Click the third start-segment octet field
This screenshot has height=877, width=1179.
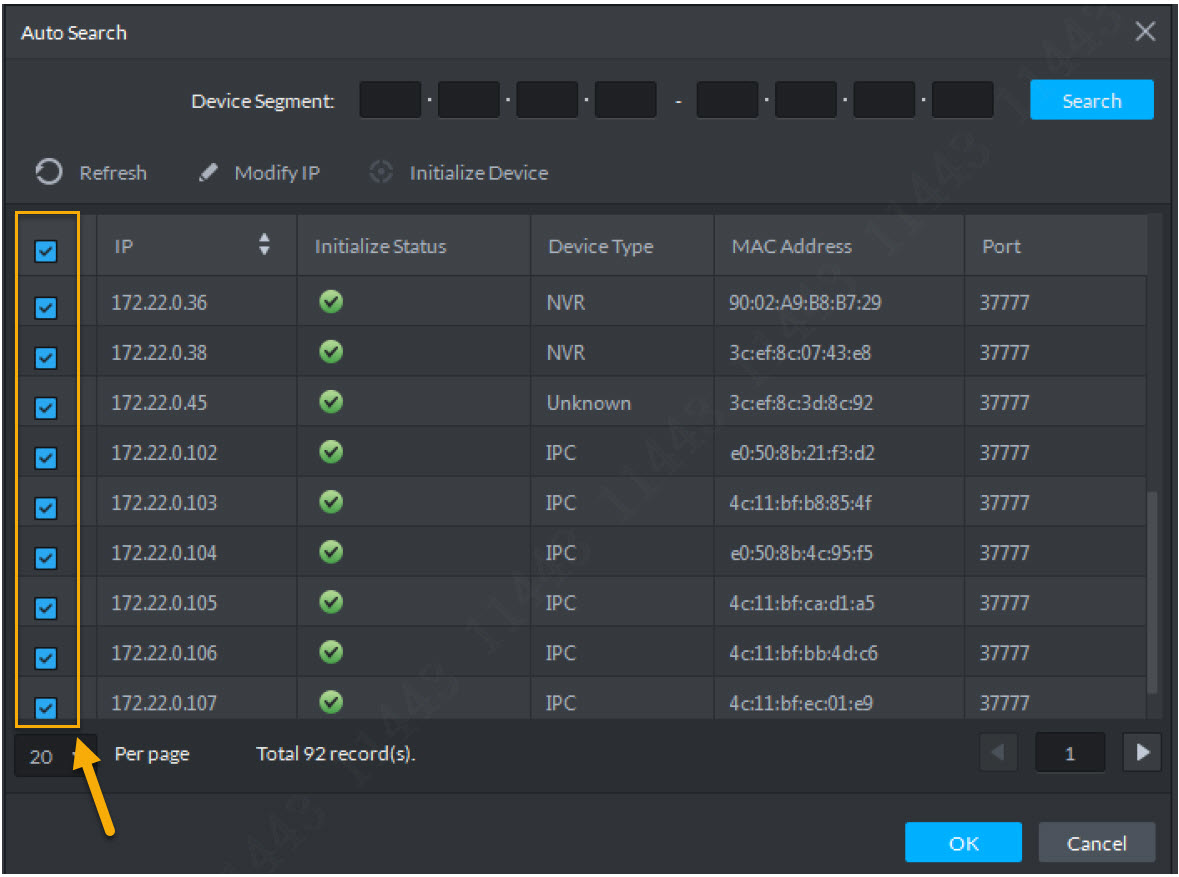547,99
